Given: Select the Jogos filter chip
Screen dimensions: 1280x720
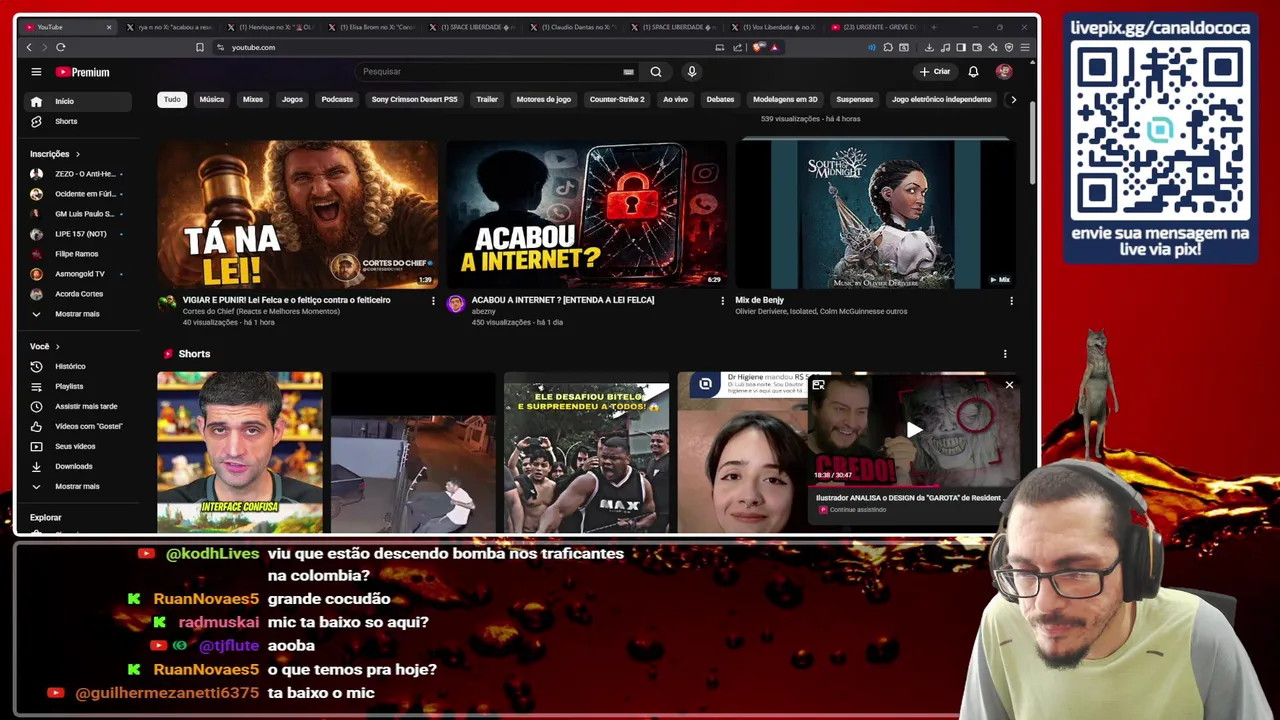Looking at the screenshot, I should click(292, 99).
